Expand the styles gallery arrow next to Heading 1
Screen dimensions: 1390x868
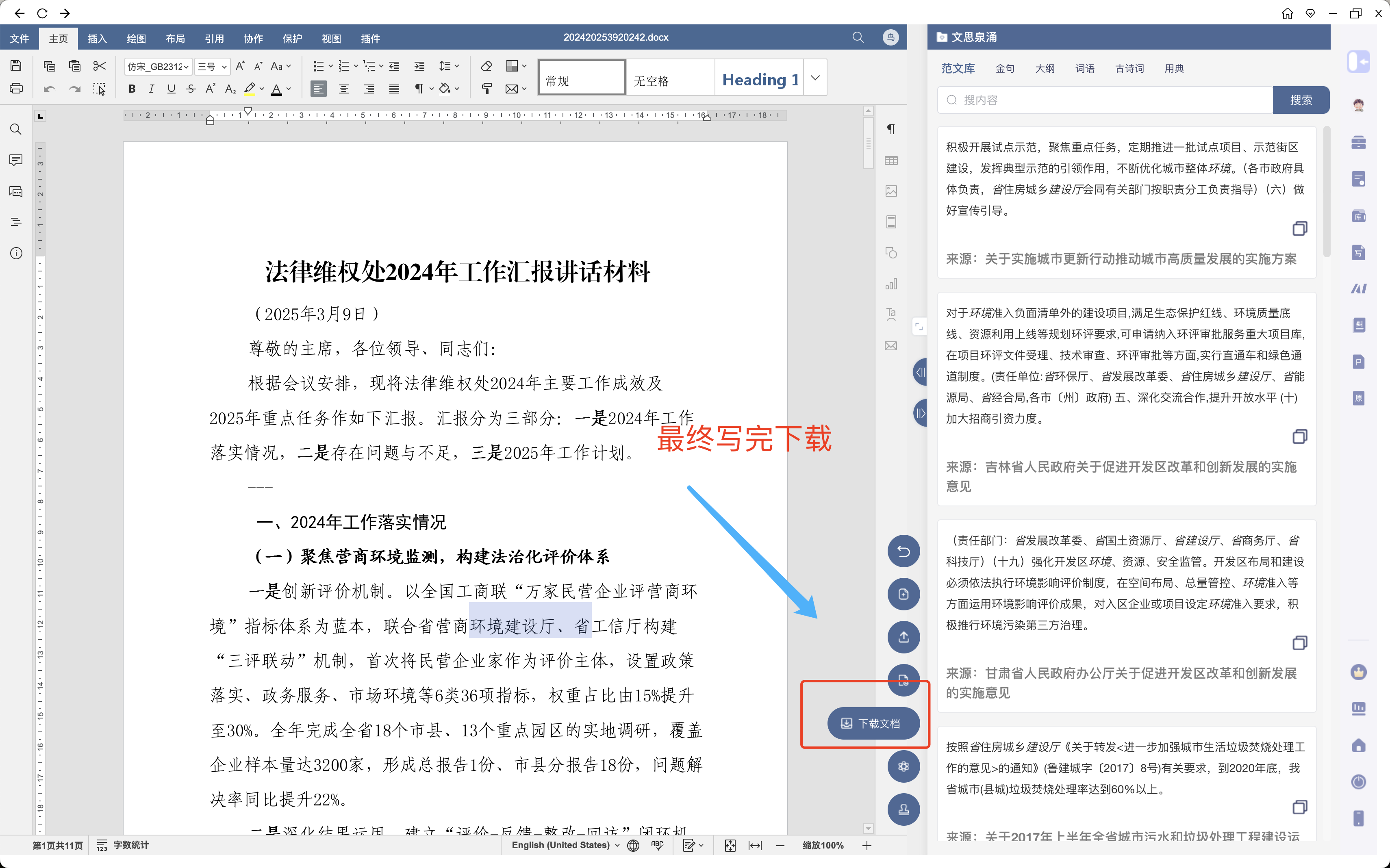(x=815, y=78)
